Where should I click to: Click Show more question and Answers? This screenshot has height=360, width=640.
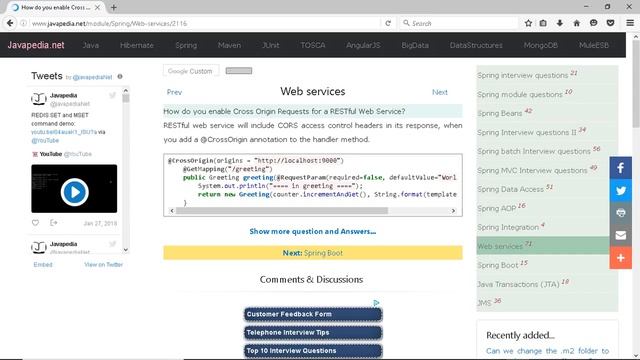pyautogui.click(x=313, y=231)
